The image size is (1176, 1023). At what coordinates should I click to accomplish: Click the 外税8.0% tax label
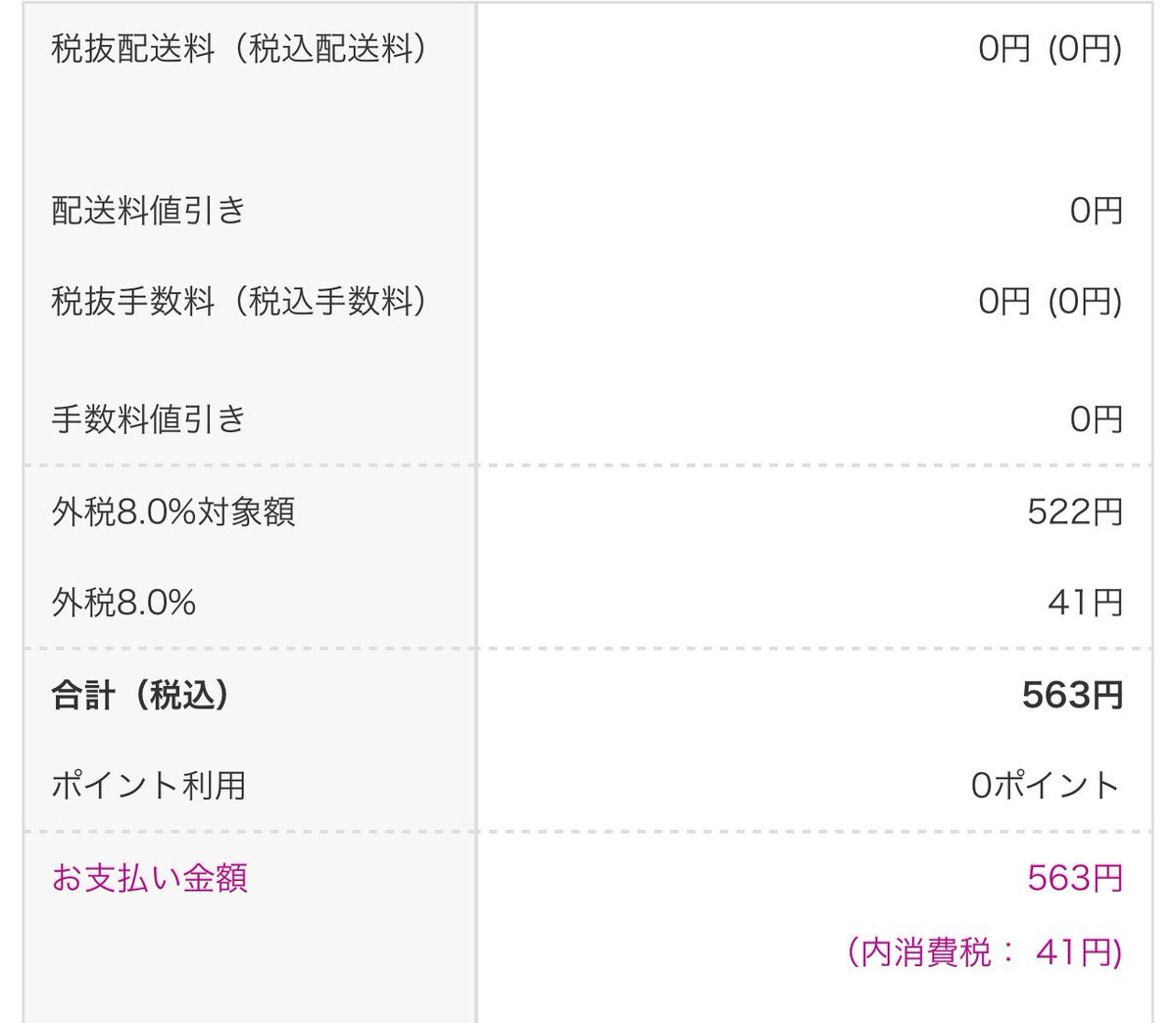(x=123, y=603)
